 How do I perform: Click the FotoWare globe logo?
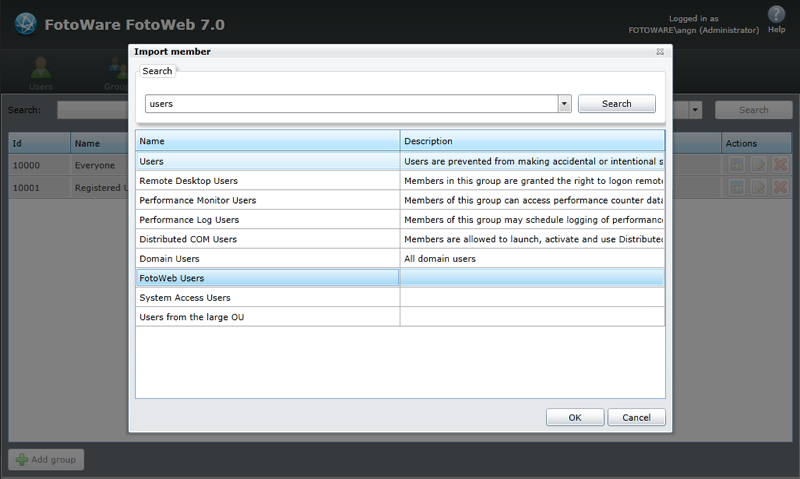coord(26,24)
